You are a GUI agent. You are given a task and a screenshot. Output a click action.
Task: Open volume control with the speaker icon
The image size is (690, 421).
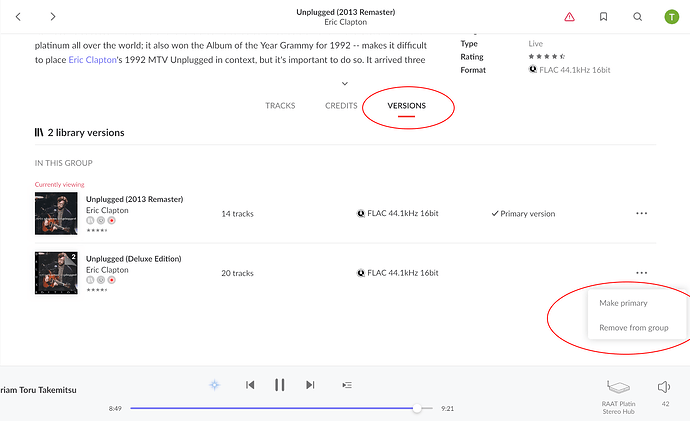click(x=664, y=387)
